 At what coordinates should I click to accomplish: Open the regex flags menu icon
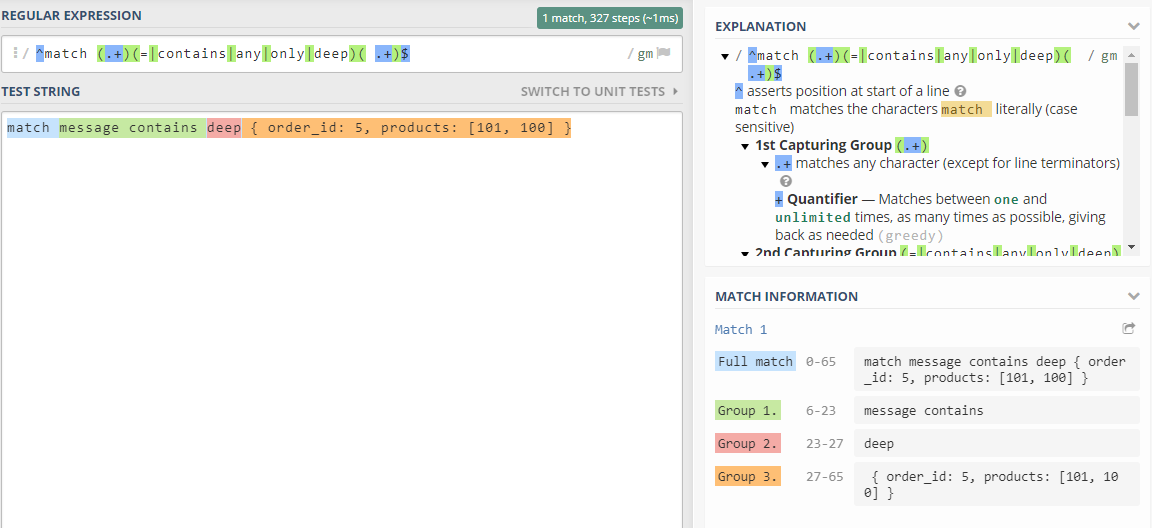click(663, 54)
